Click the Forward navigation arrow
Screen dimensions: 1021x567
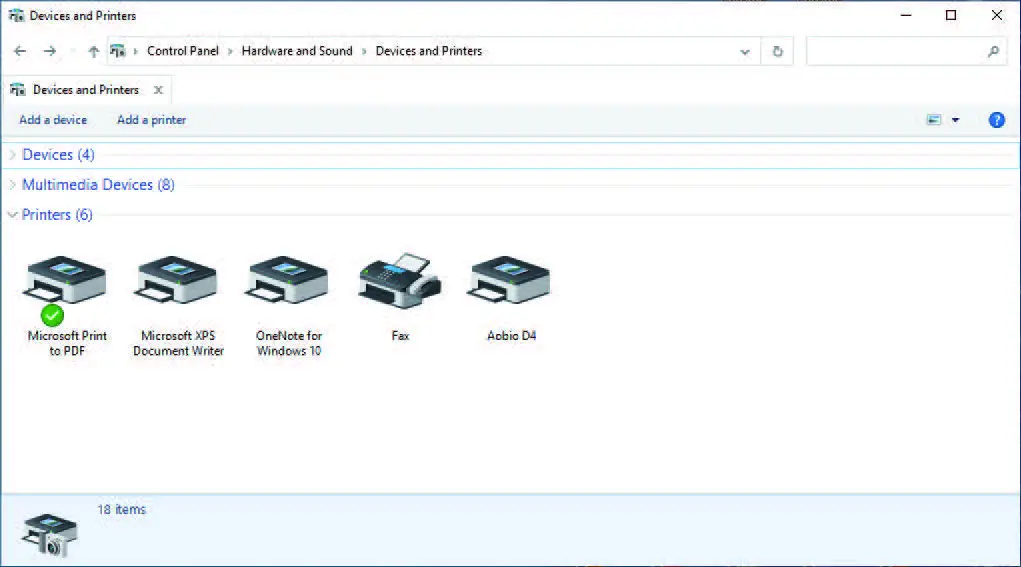pos(49,51)
